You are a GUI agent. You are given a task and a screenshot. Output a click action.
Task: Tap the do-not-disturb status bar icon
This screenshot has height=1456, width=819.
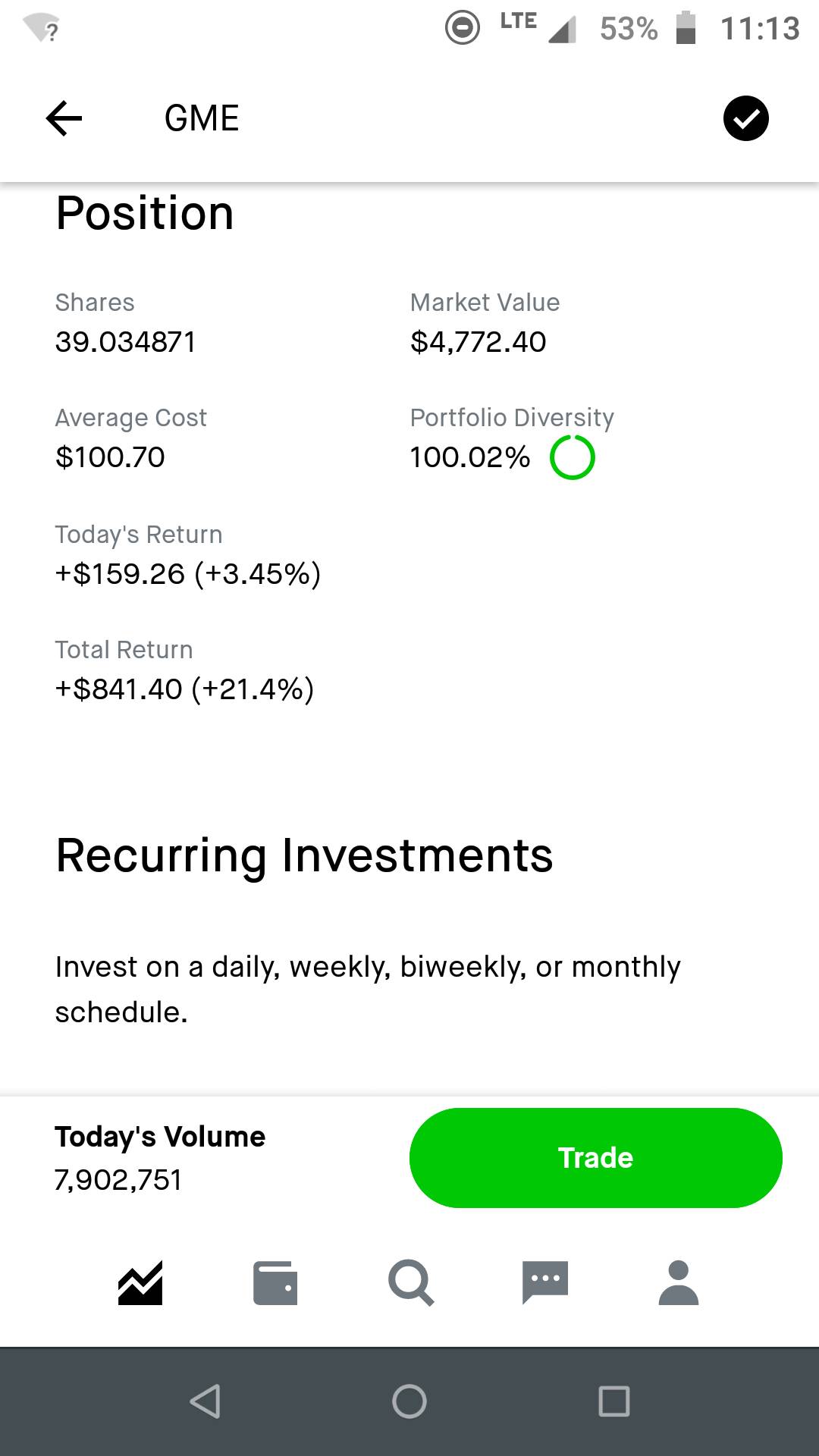[x=462, y=29]
